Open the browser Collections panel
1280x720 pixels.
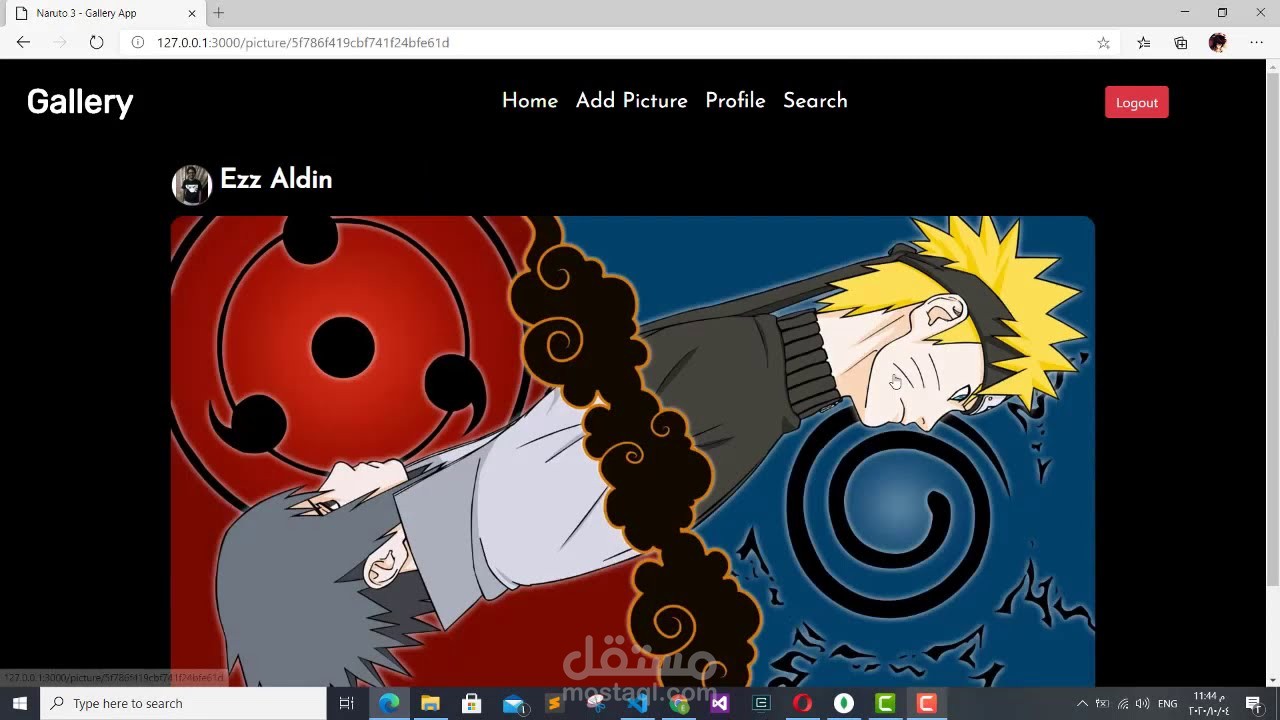pyautogui.click(x=1181, y=42)
